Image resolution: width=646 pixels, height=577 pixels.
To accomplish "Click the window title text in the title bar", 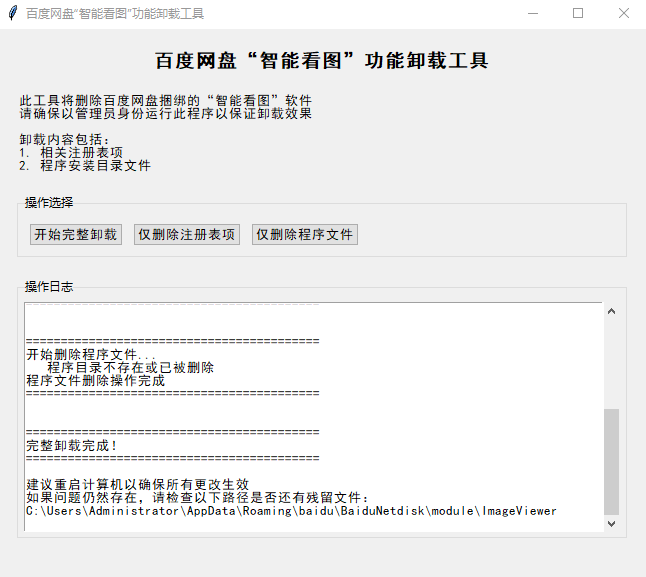I will pyautogui.click(x=115, y=14).
